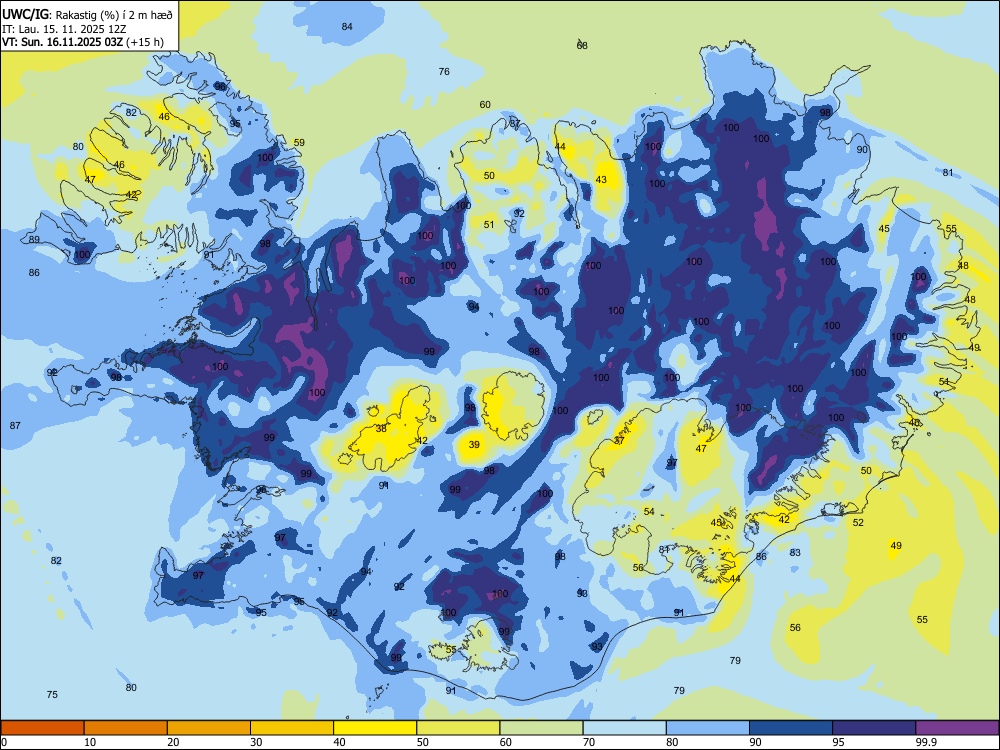The image size is (1000, 750).
Task: Pick the 60–70 light green legend swatch
Action: [x=541, y=728]
